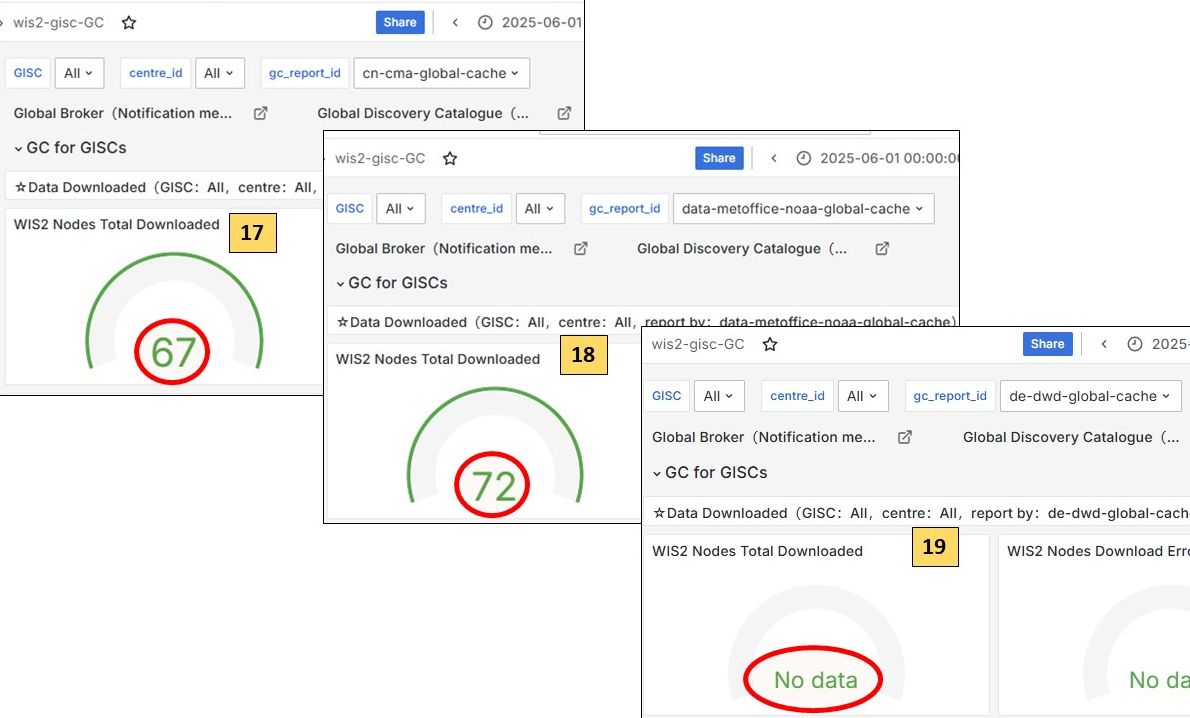The width and height of the screenshot is (1190, 718).
Task: Click Share button in the cn-cma-global-cache window
Action: 400,22
